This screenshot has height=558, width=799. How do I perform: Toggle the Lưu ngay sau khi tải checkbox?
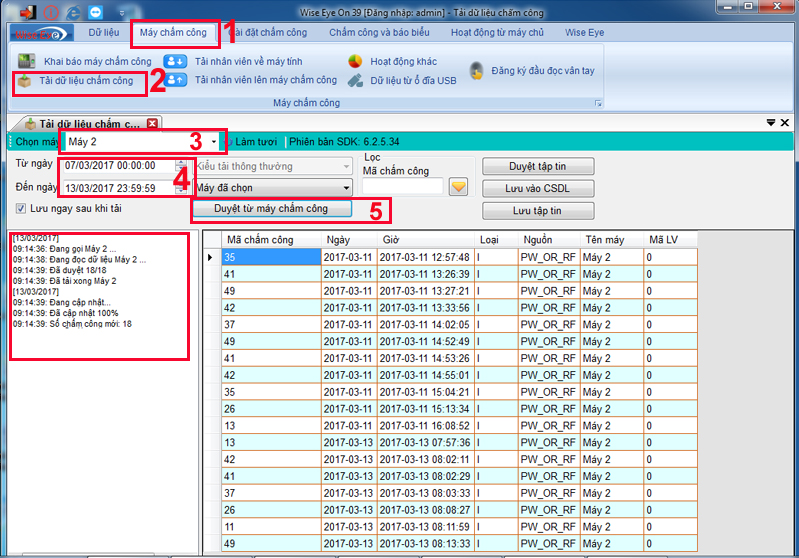click(x=21, y=208)
